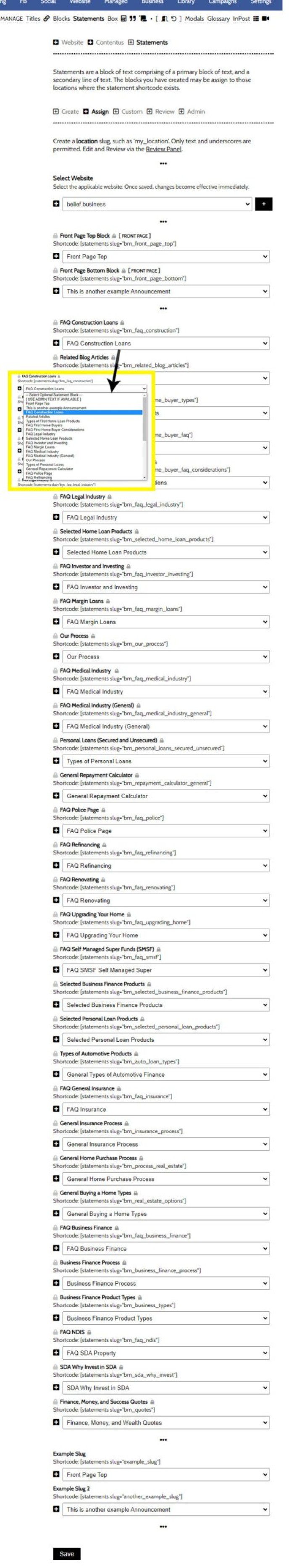Expand the Admin section tab

(x=192, y=112)
